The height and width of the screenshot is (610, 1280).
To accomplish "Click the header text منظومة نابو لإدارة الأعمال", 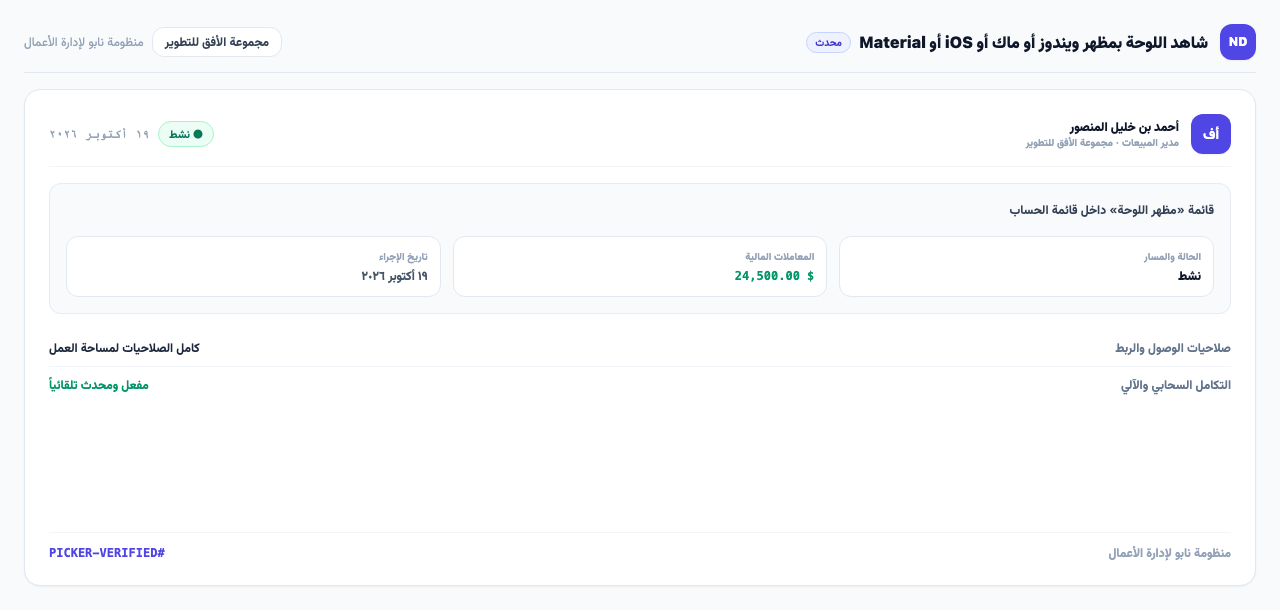I will [x=84, y=42].
